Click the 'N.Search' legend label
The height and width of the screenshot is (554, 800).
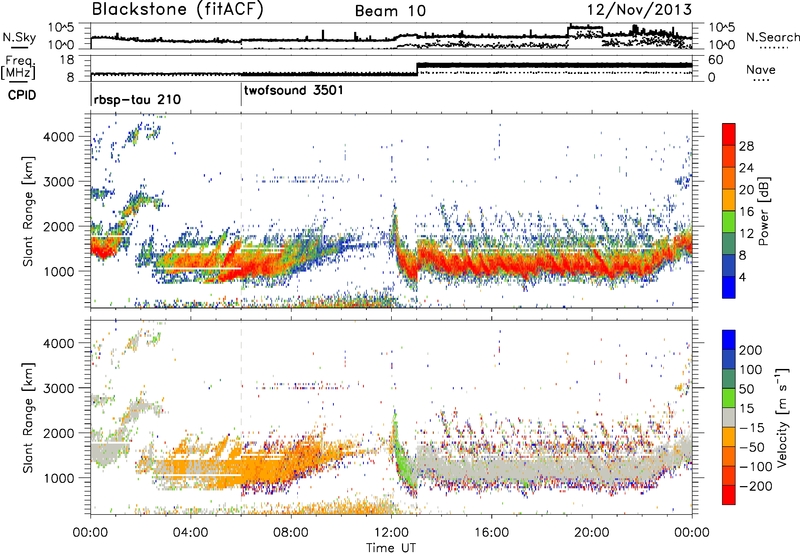772,37
